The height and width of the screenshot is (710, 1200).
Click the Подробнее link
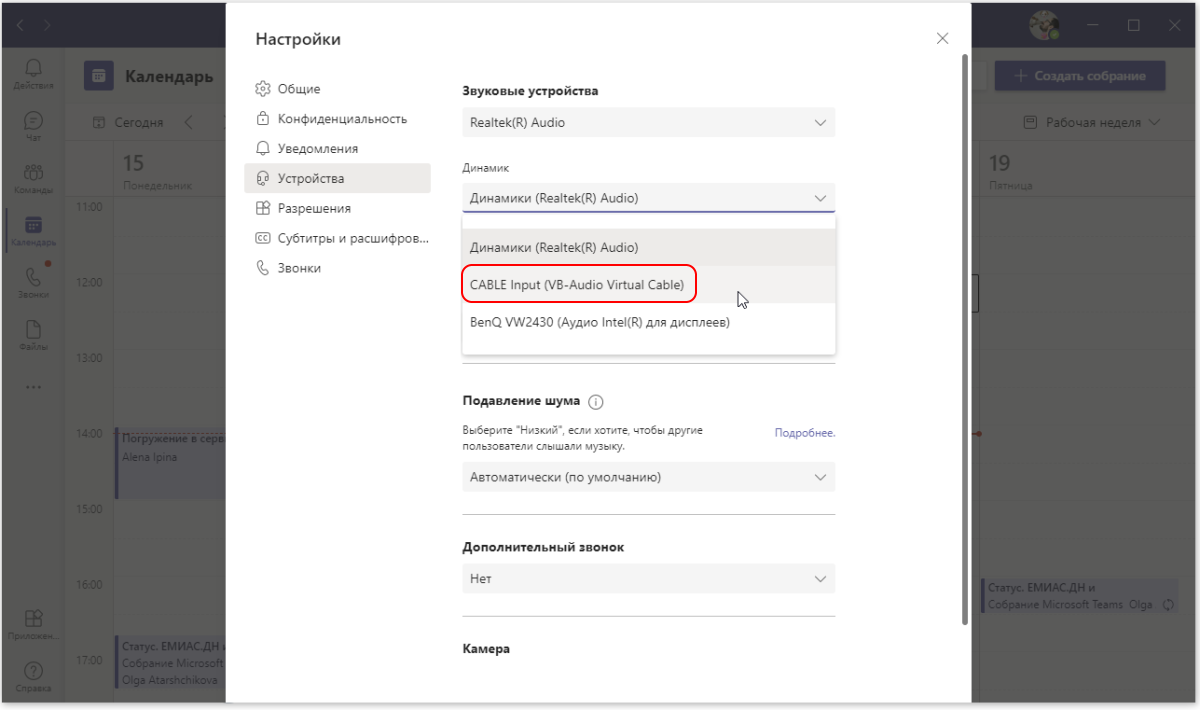click(804, 433)
